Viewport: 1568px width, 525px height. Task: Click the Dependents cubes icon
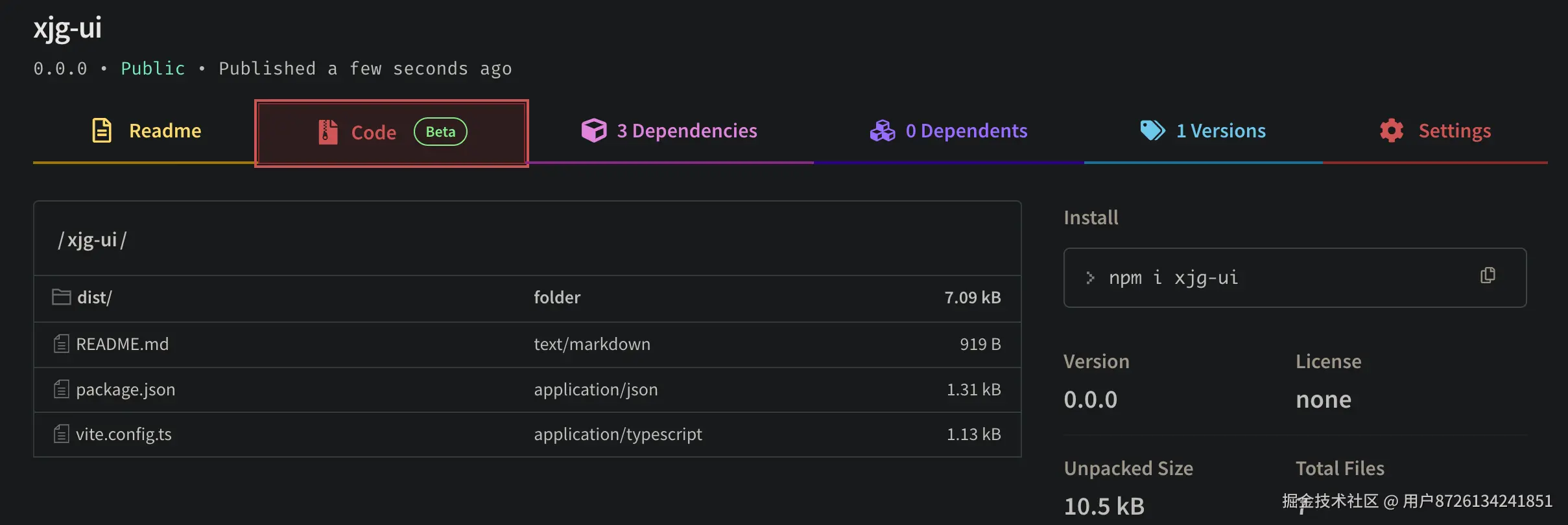pos(882,131)
